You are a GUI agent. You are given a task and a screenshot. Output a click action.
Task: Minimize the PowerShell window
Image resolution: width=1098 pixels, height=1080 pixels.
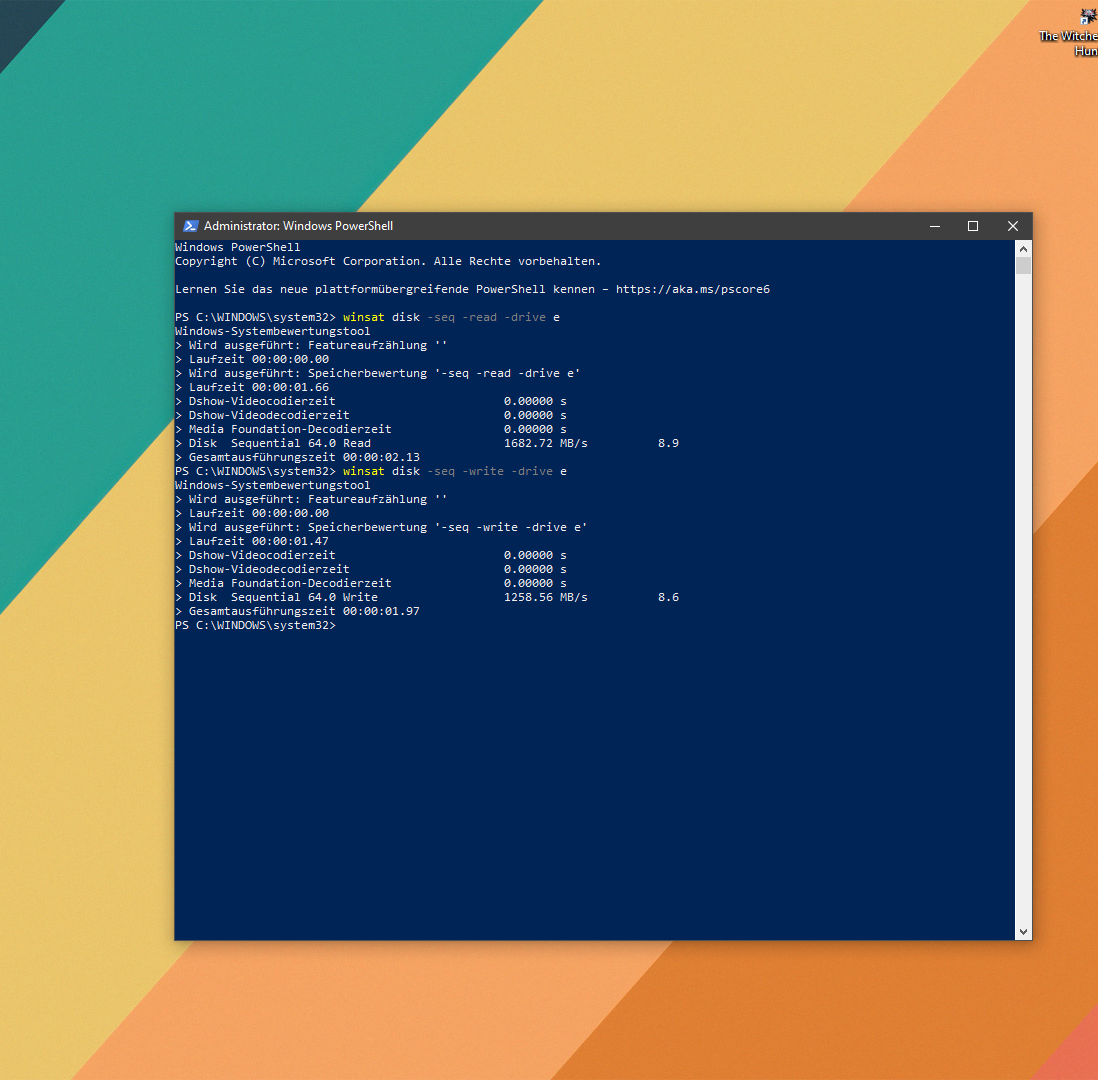tap(935, 226)
